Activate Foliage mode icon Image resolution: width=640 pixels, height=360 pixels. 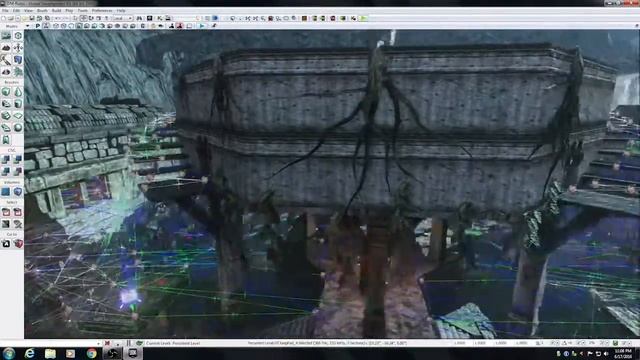pyautogui.click(x=18, y=71)
